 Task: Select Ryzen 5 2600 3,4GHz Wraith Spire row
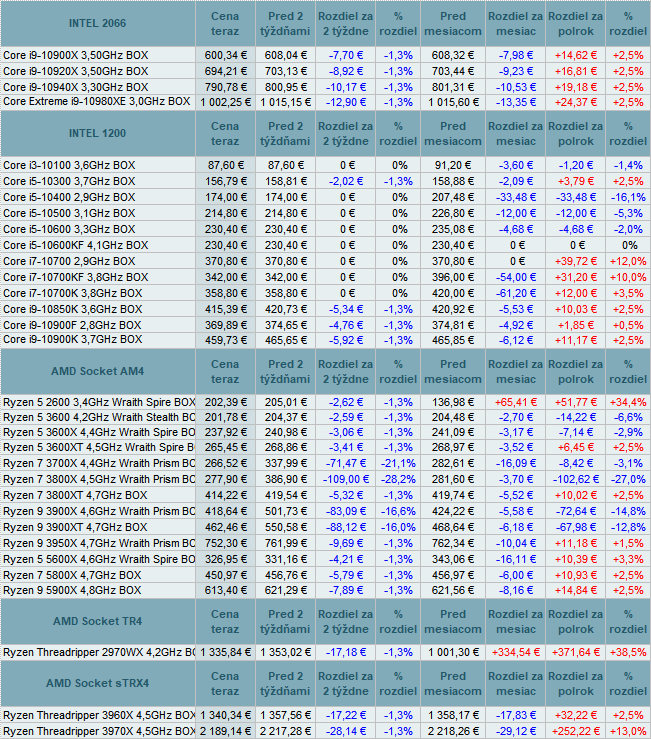pyautogui.click(x=99, y=402)
